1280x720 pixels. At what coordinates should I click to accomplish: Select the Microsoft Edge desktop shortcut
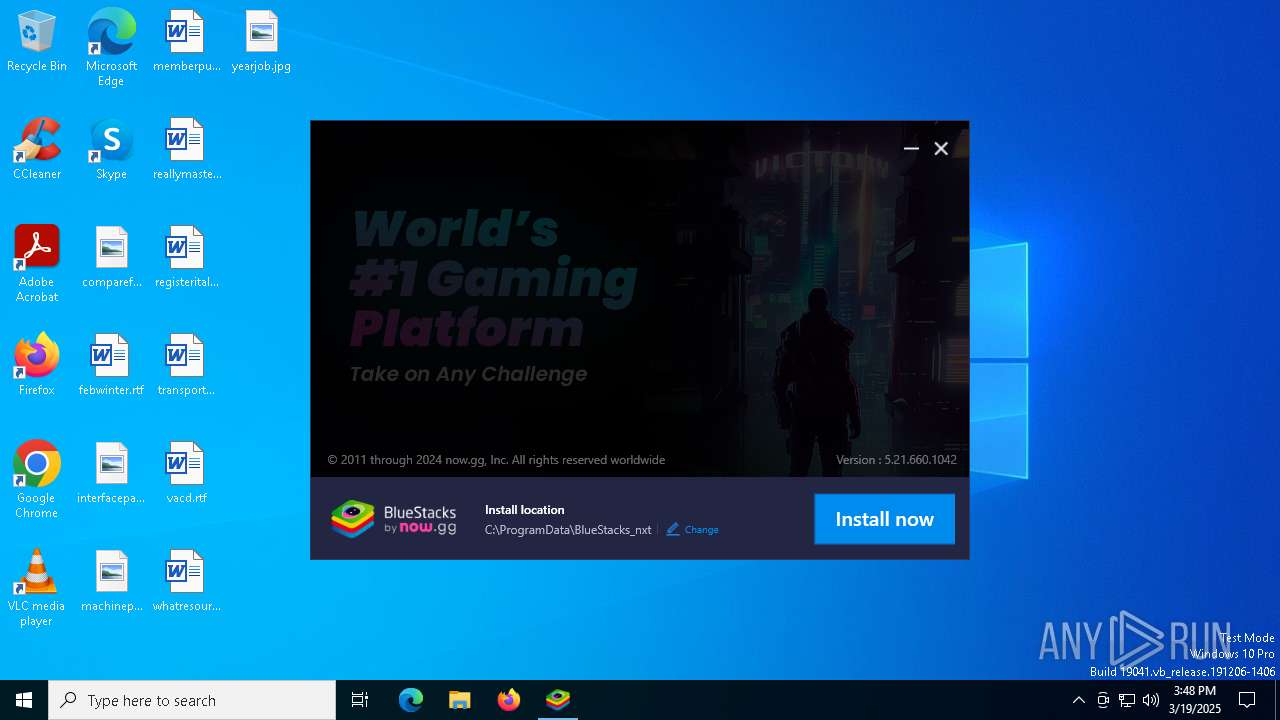111,48
